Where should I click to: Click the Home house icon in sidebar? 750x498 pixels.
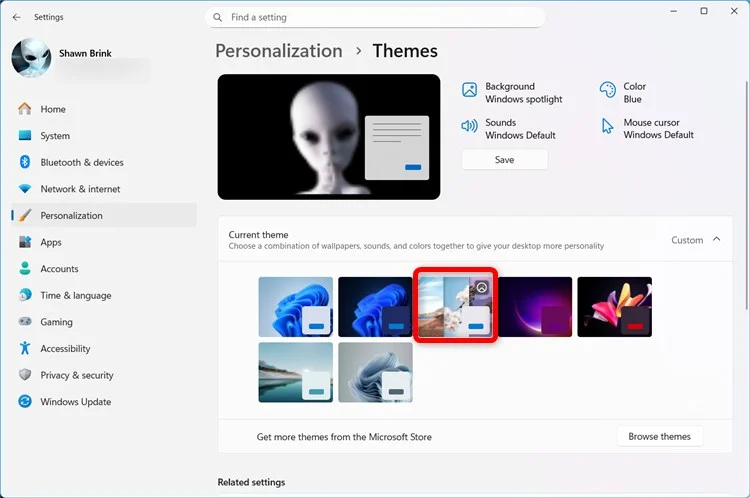tap(25, 109)
